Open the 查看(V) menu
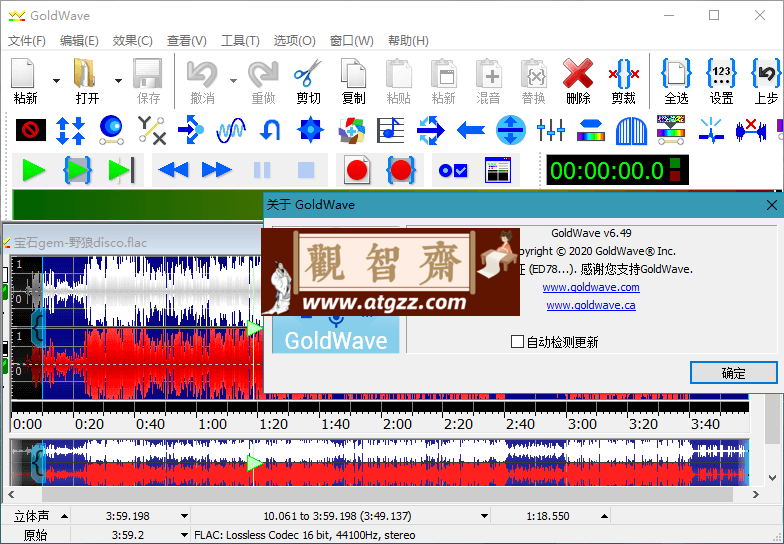 (186, 41)
